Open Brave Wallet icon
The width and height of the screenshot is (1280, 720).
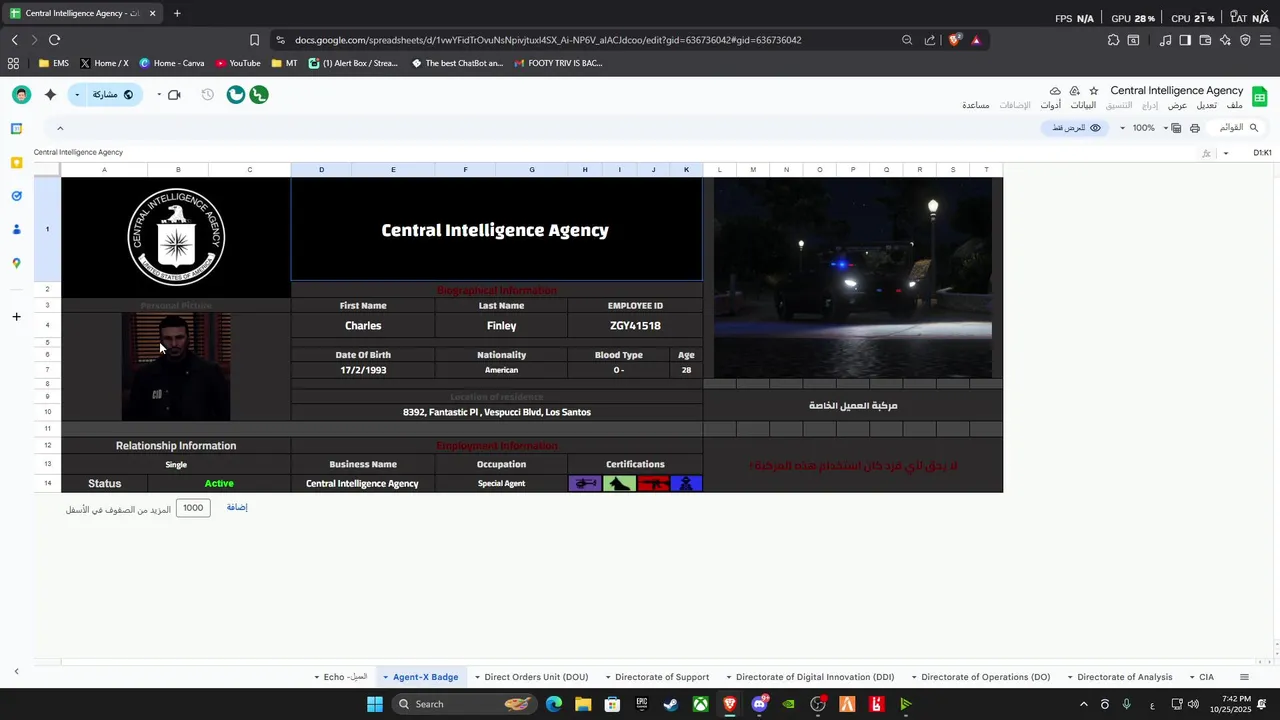pos(1205,40)
